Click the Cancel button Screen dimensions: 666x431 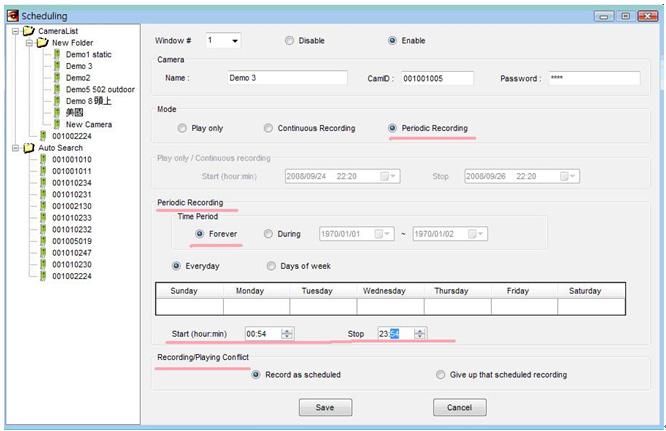(459, 407)
